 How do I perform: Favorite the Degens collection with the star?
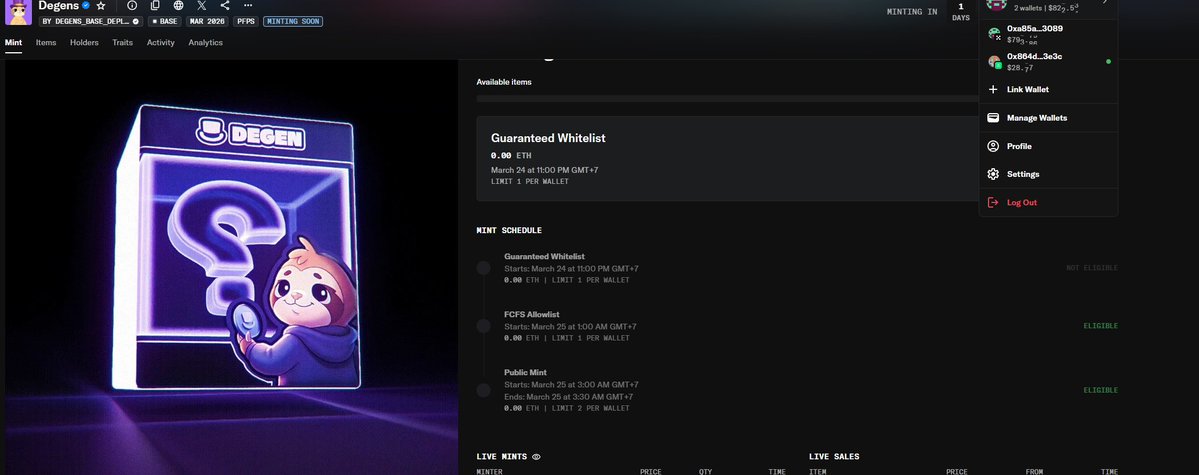coord(101,5)
